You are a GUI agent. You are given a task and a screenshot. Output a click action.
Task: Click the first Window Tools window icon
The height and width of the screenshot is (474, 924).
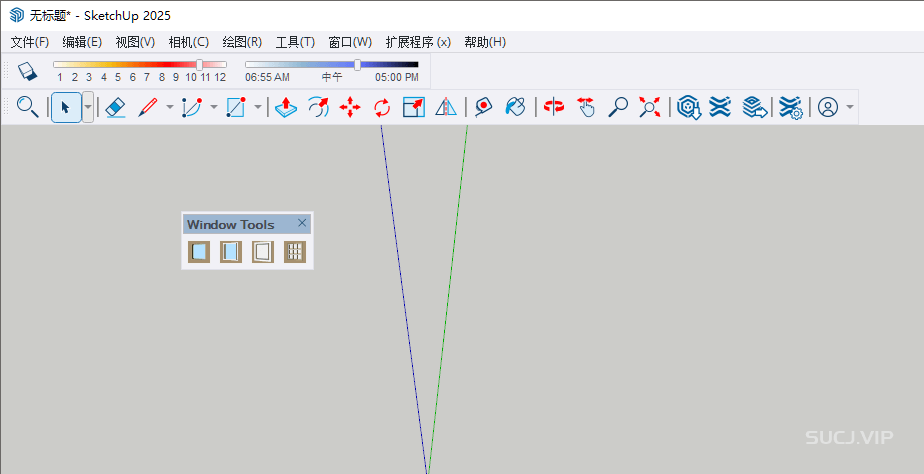tap(199, 252)
